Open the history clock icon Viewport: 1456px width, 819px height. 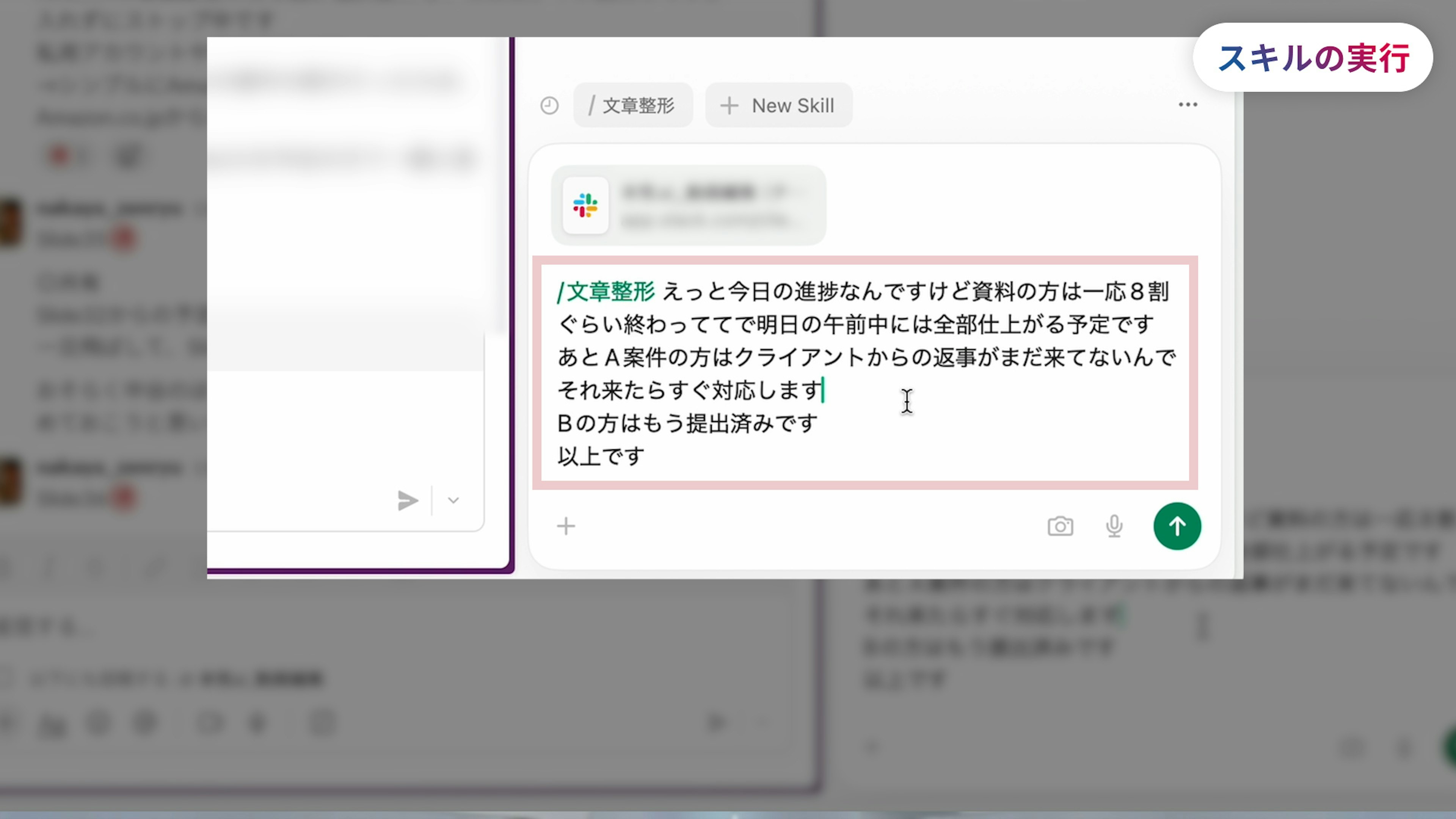point(549,105)
